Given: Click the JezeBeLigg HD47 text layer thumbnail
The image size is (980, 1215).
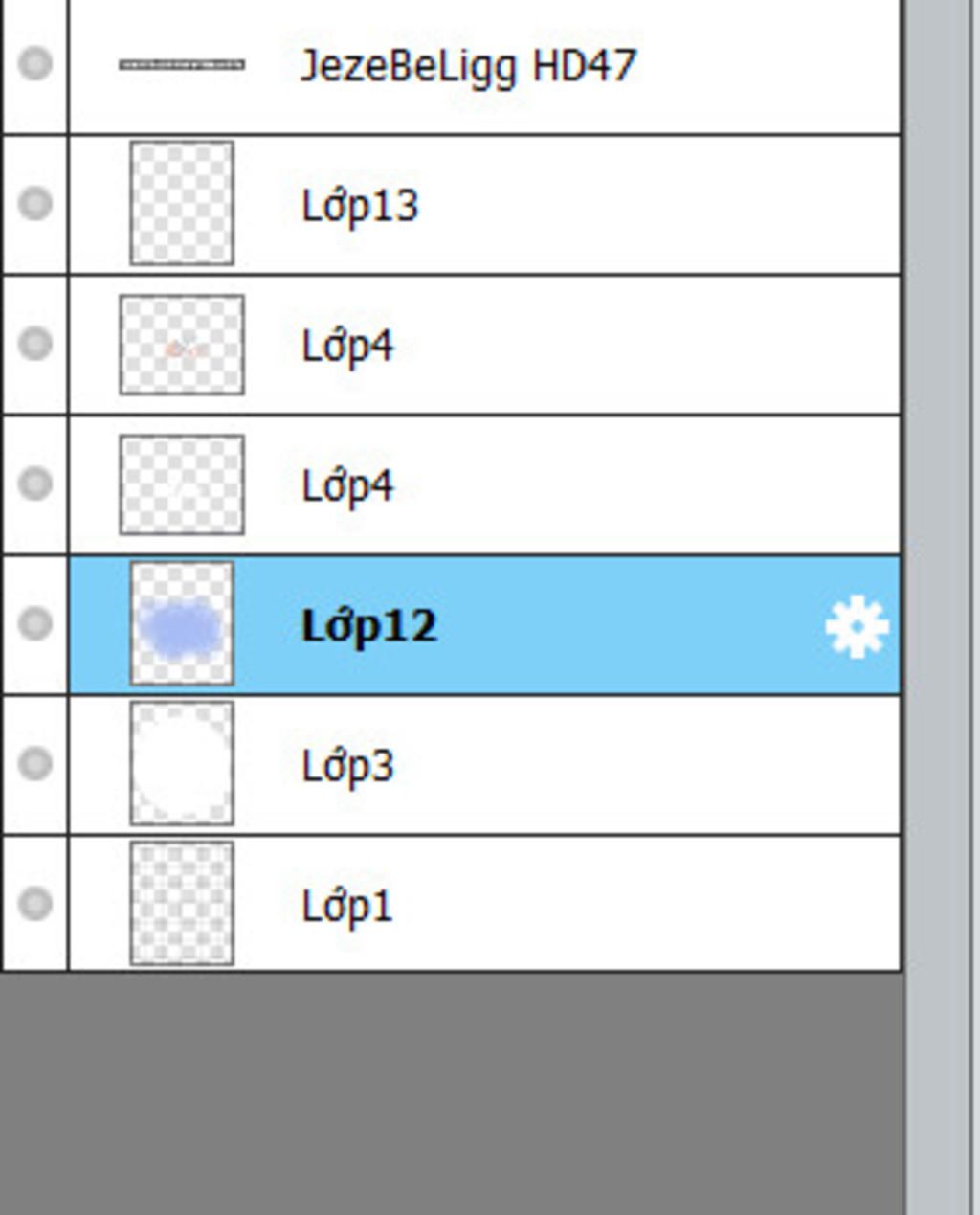Looking at the screenshot, I should point(181,65).
